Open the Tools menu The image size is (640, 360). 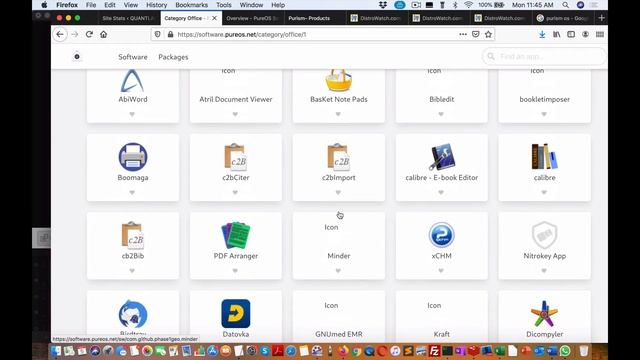224,5
